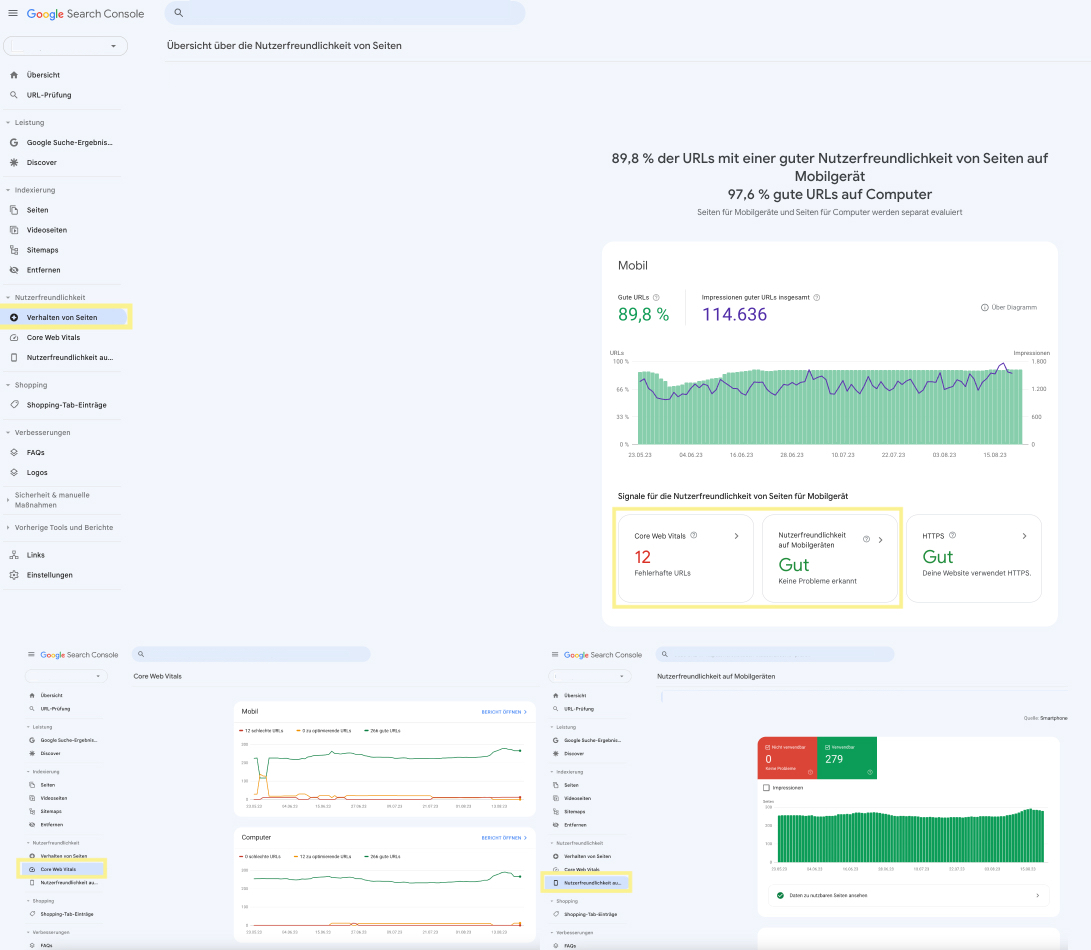1091x950 pixels.
Task: Select highlighted Core Web Vitals item in Core Web Vitals view
Action: 63,869
